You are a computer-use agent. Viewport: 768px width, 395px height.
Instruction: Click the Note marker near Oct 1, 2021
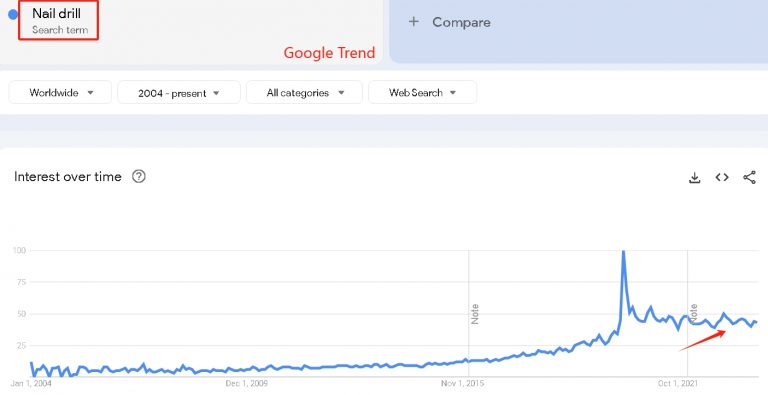click(x=693, y=314)
